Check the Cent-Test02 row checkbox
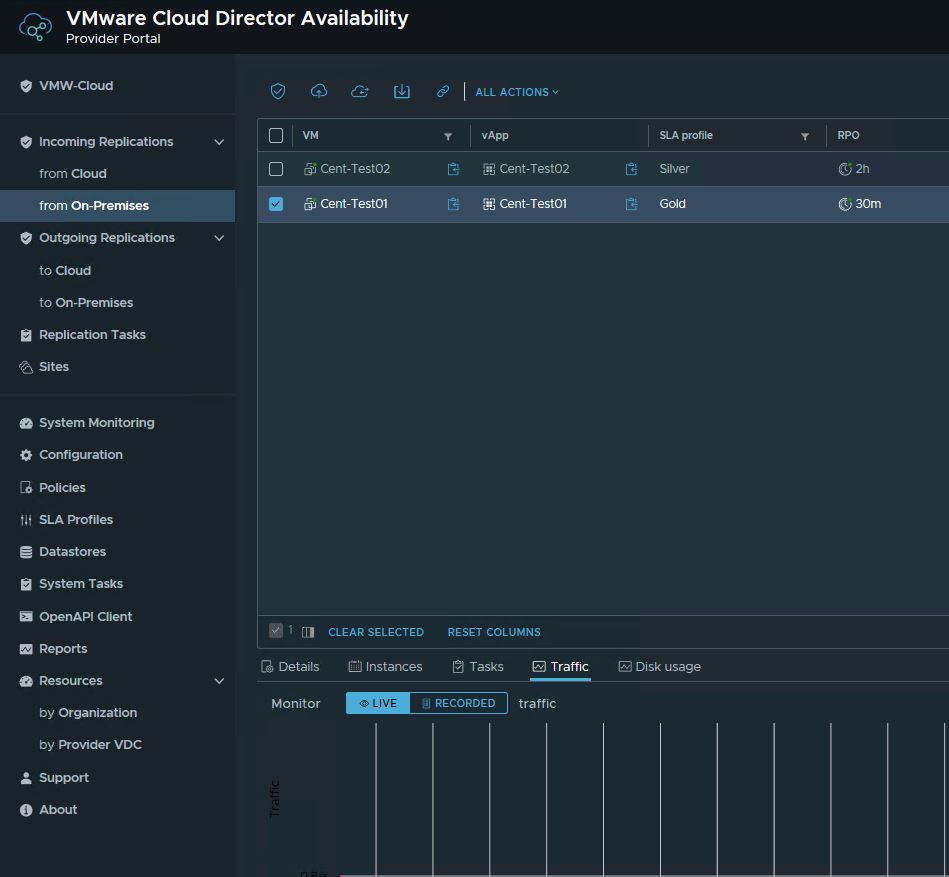This screenshot has width=949, height=877. point(276,169)
